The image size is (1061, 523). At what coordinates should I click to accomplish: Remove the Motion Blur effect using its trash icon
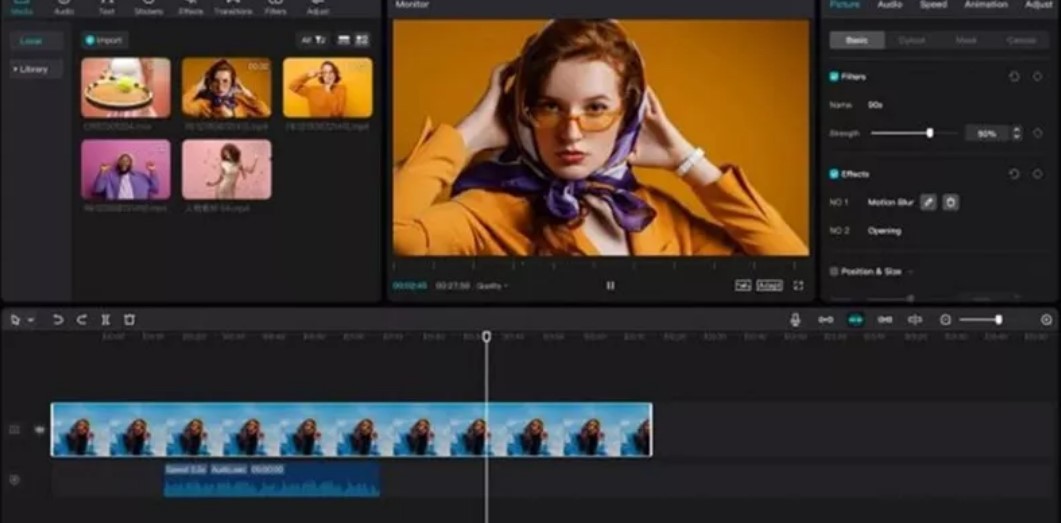click(950, 202)
